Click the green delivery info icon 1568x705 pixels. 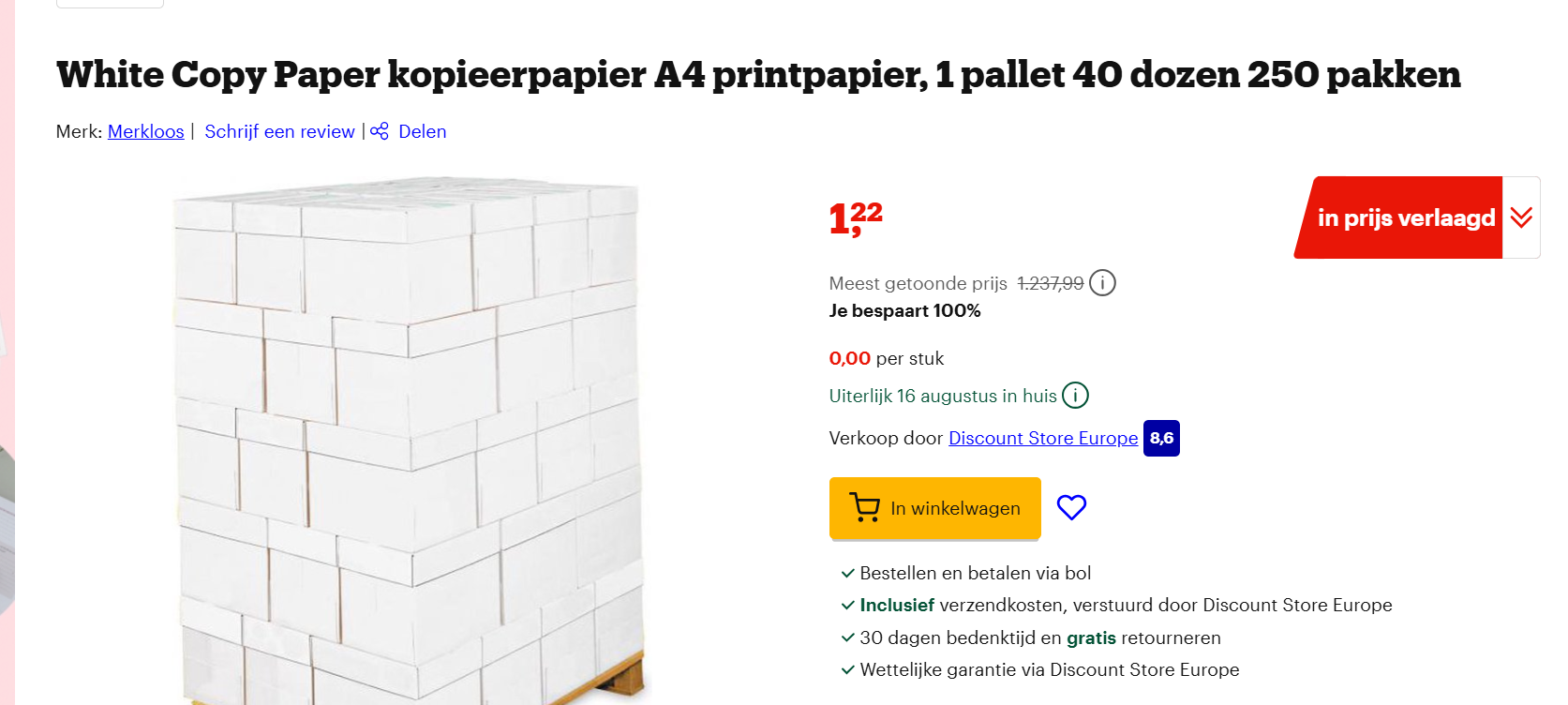[x=1075, y=396]
